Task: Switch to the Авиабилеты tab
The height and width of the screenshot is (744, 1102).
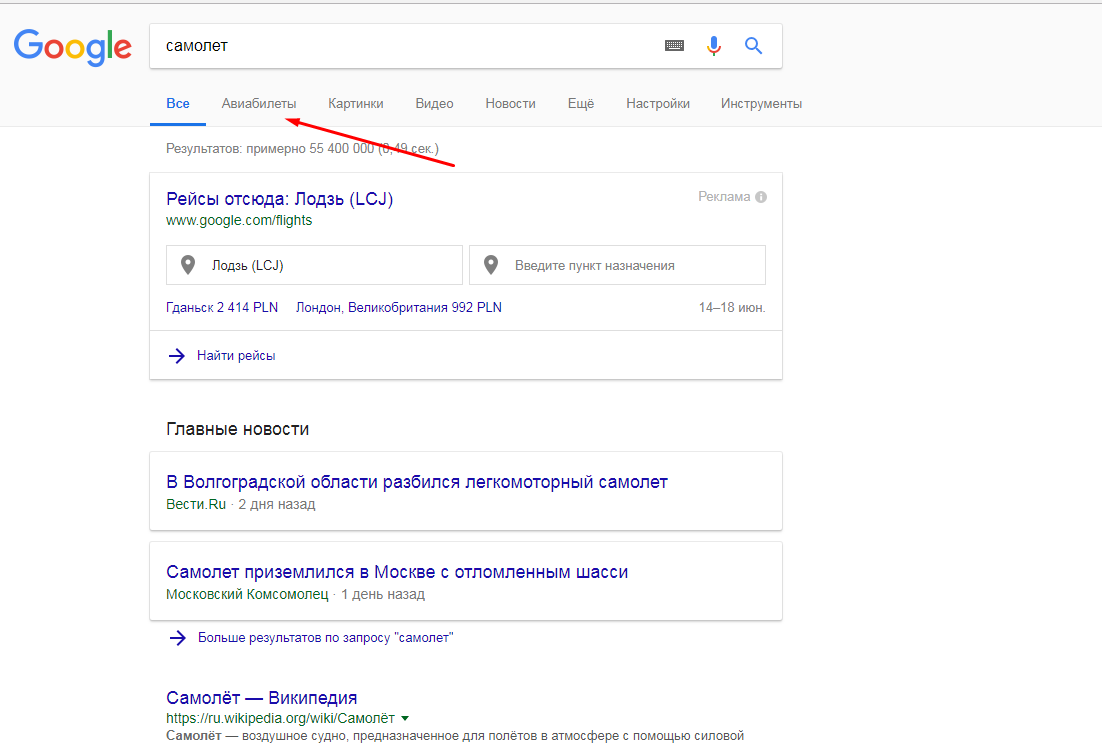Action: coord(259,103)
